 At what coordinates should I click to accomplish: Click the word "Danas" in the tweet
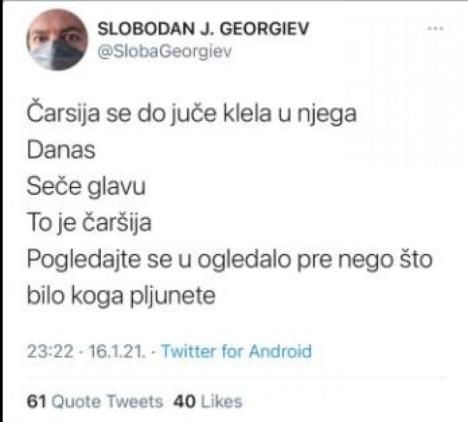coord(61,150)
